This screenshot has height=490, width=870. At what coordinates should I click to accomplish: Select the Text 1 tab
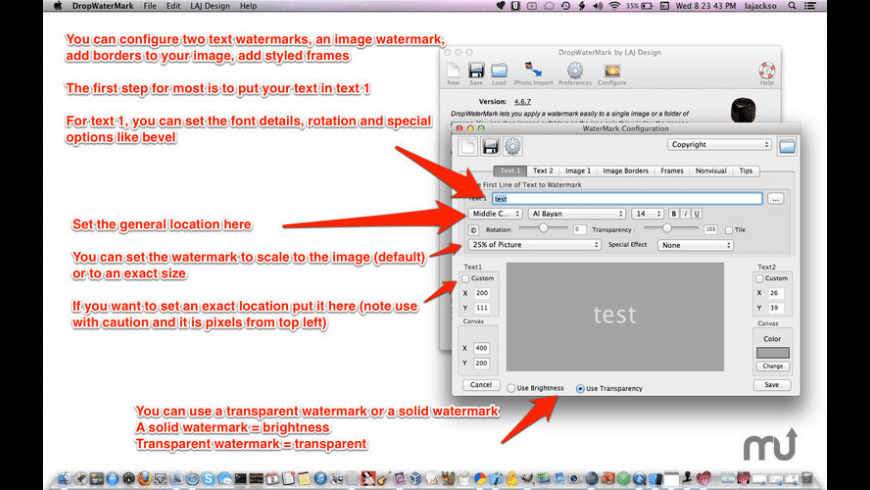click(510, 171)
